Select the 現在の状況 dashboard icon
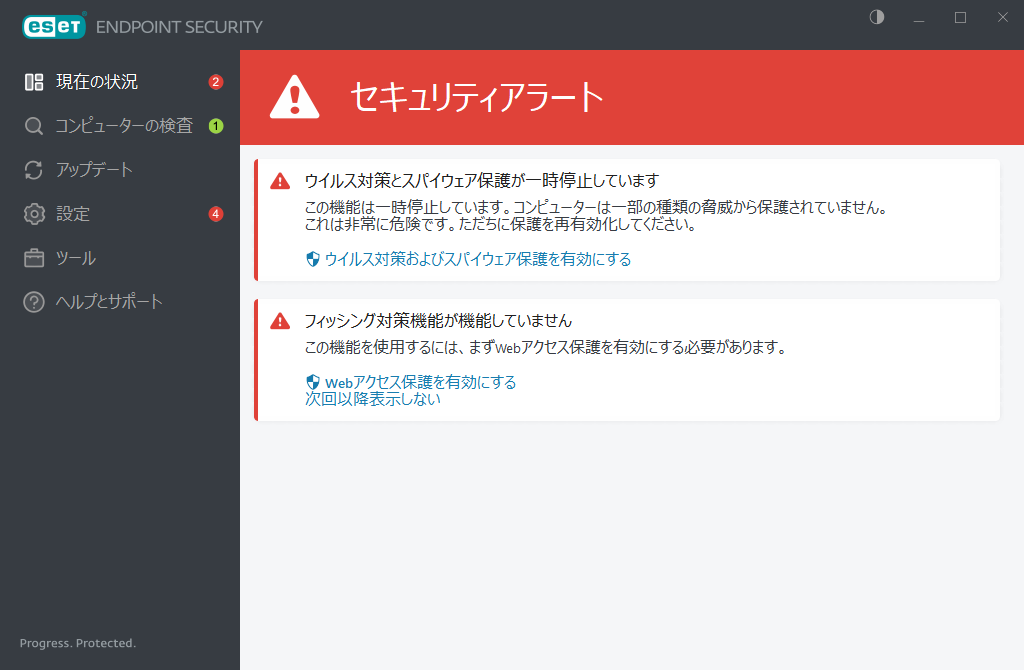The width and height of the screenshot is (1024, 670). [33, 82]
